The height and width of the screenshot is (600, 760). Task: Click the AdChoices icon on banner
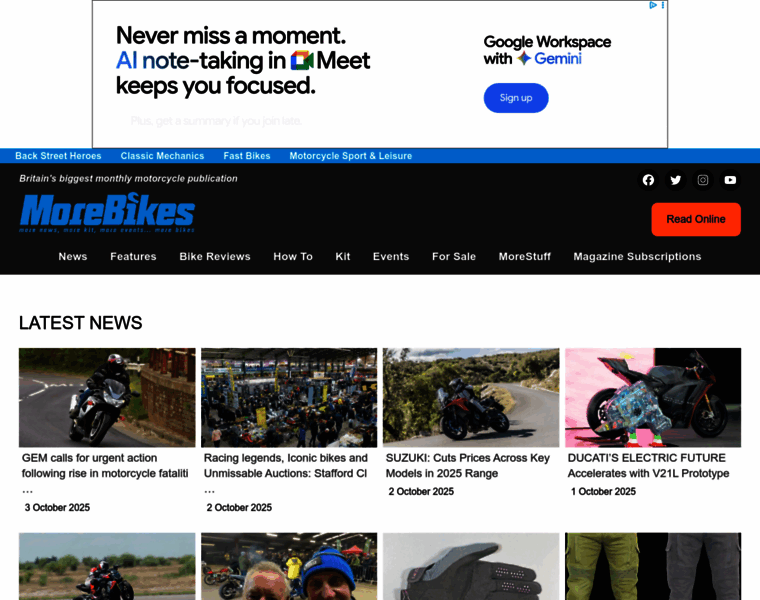[653, 5]
